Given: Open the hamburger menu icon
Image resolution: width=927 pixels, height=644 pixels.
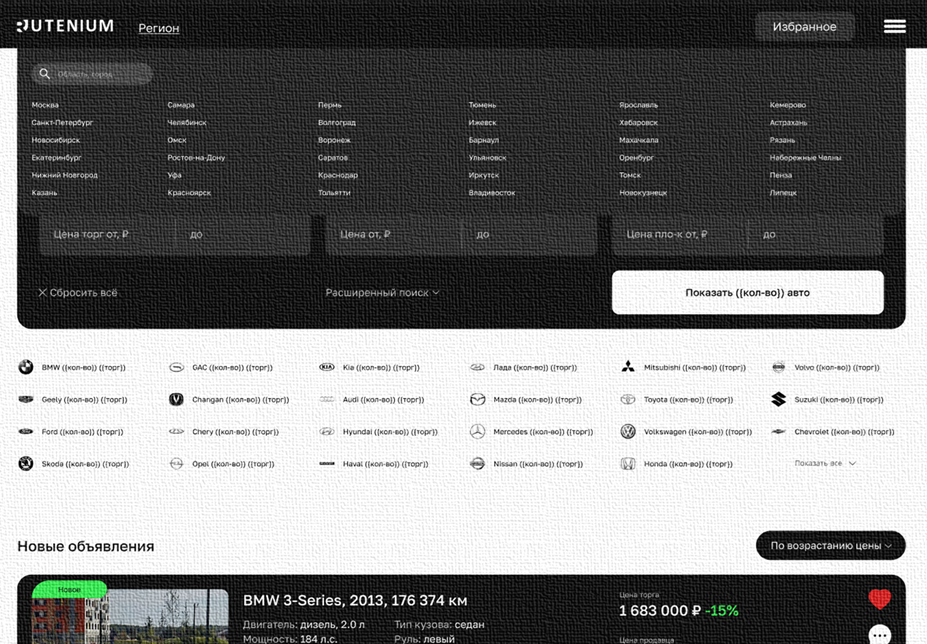Looking at the screenshot, I should coord(894,27).
